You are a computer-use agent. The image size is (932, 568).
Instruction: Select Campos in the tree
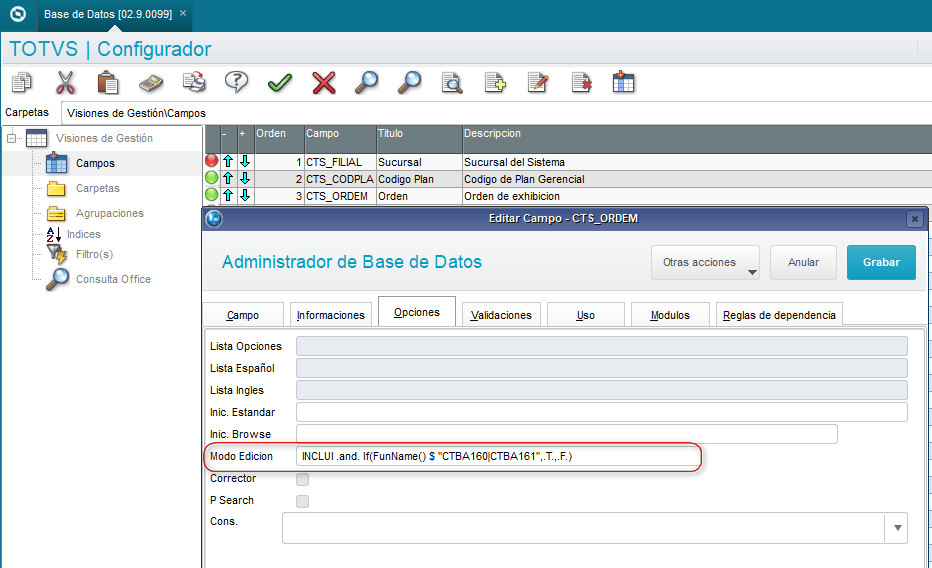pos(95,163)
